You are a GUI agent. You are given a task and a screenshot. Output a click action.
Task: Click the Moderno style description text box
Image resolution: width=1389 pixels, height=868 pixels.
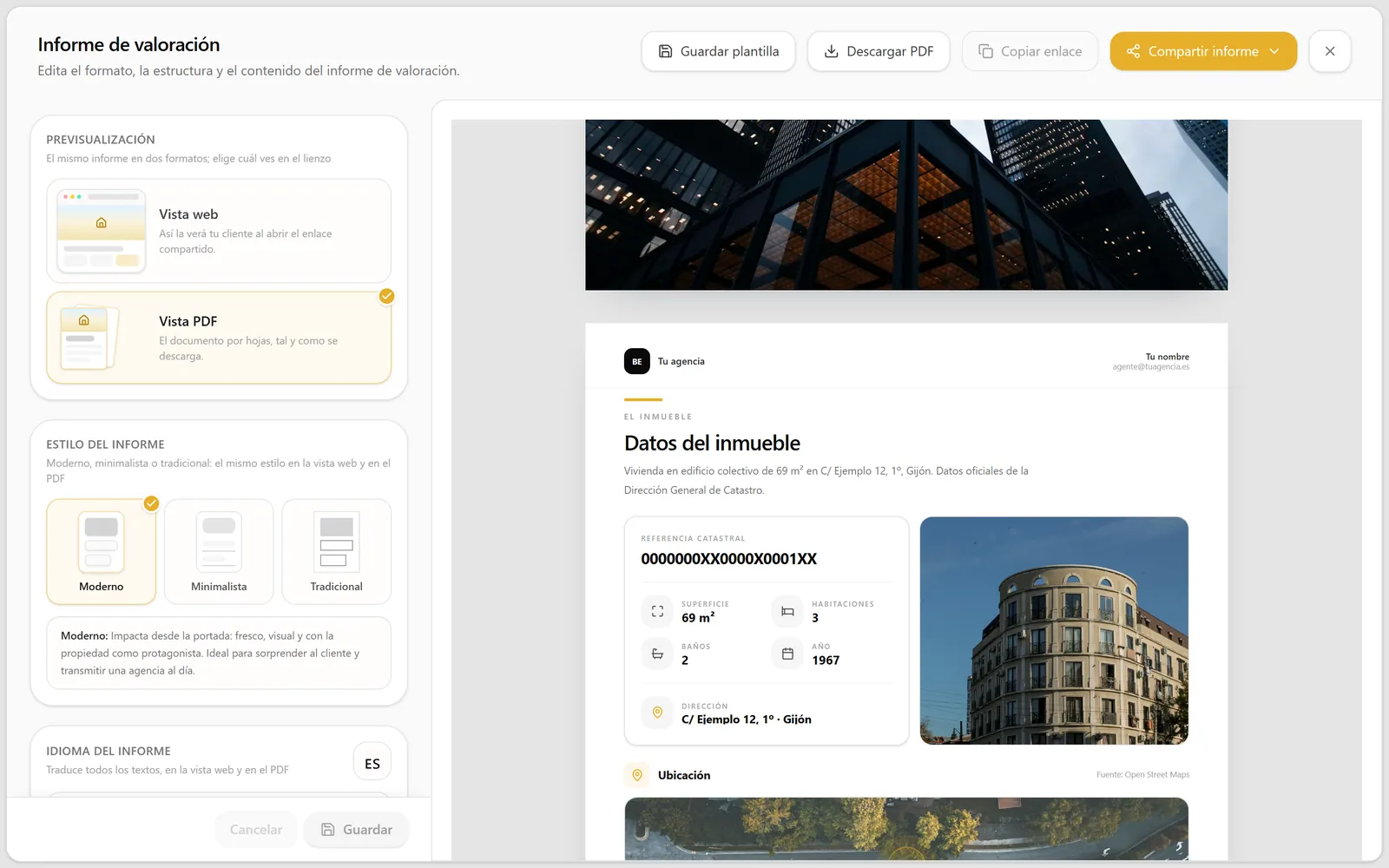219,654
